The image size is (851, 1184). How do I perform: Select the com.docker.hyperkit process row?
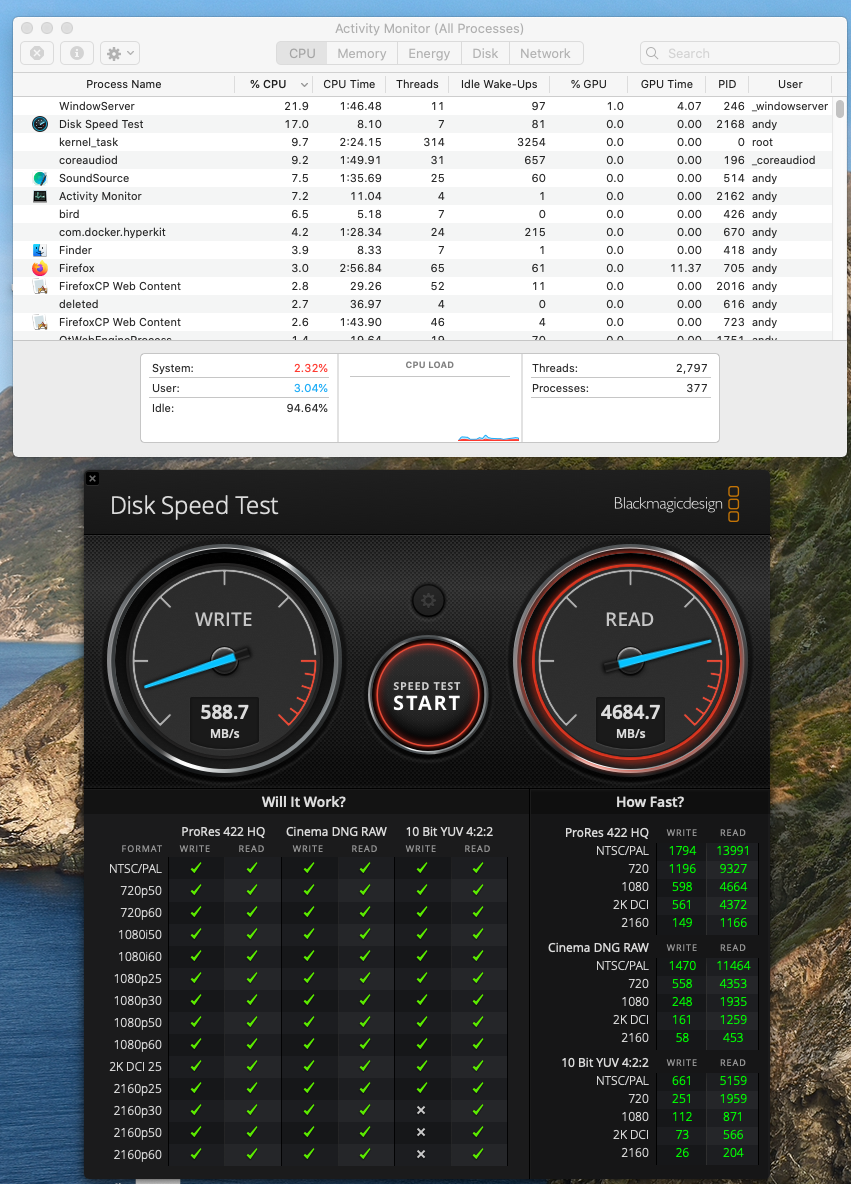point(423,233)
